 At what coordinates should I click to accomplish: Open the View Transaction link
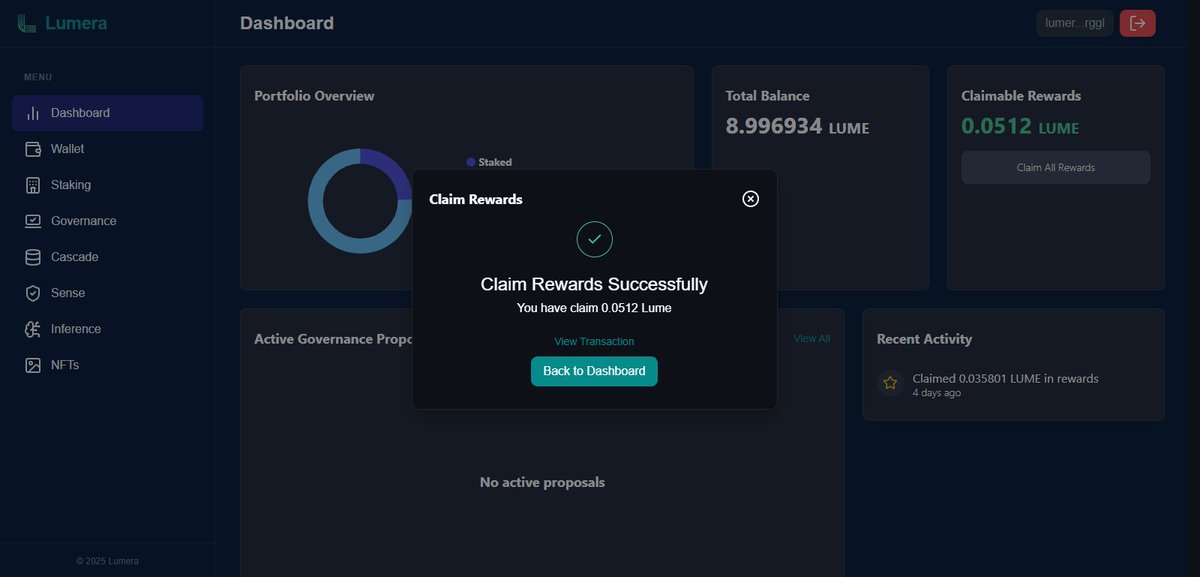click(x=594, y=342)
